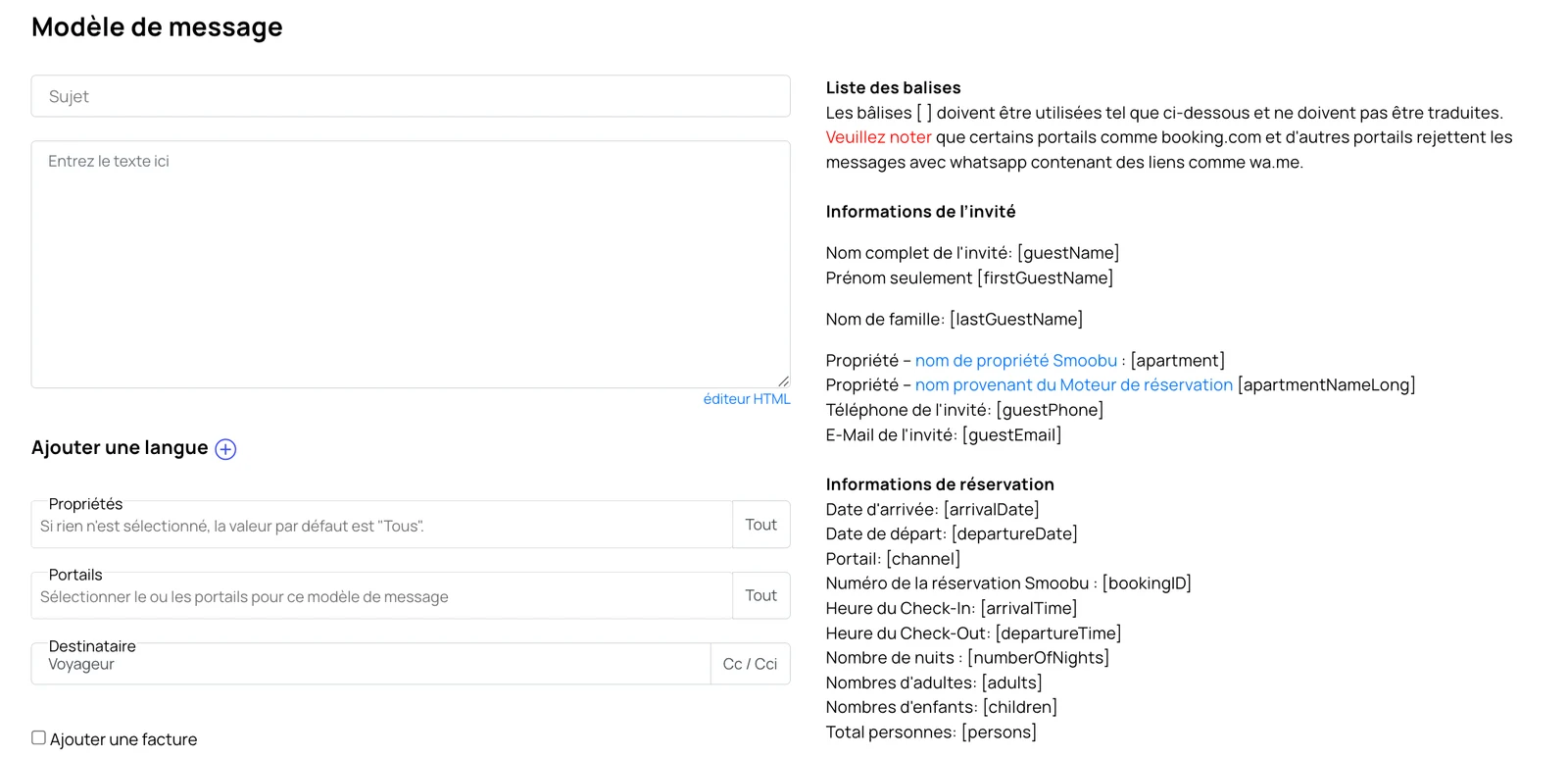Image resolution: width=1568 pixels, height=759 pixels.
Task: Click the [children] tag text
Action: pyautogui.click(x=1020, y=708)
